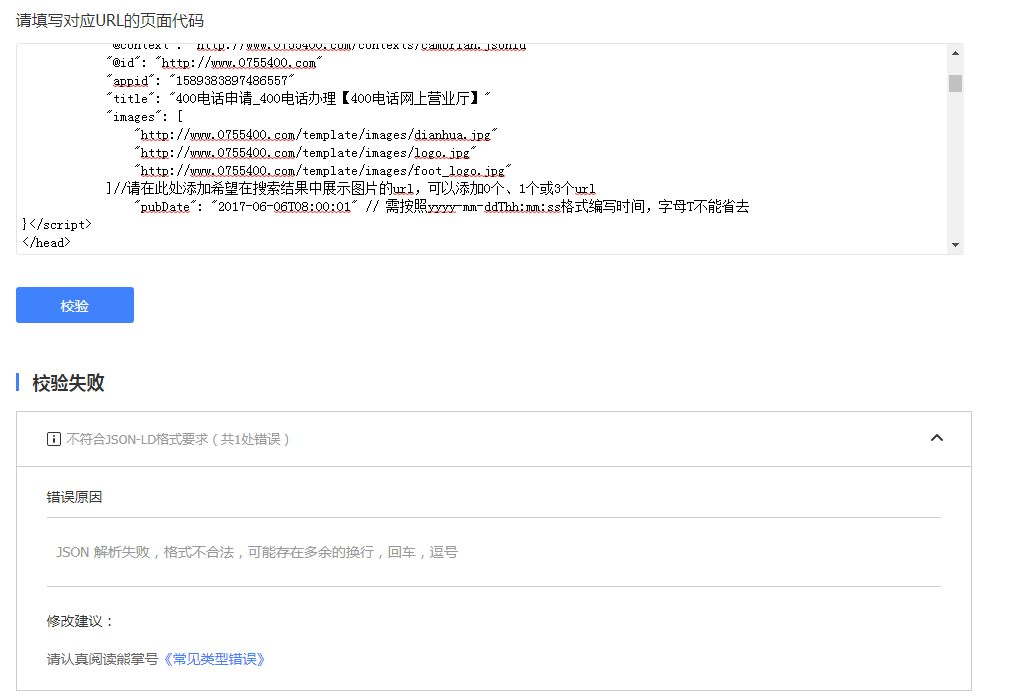Click the JSON 解析失败 error message text
This screenshot has width=1016, height=700.
coord(257,552)
